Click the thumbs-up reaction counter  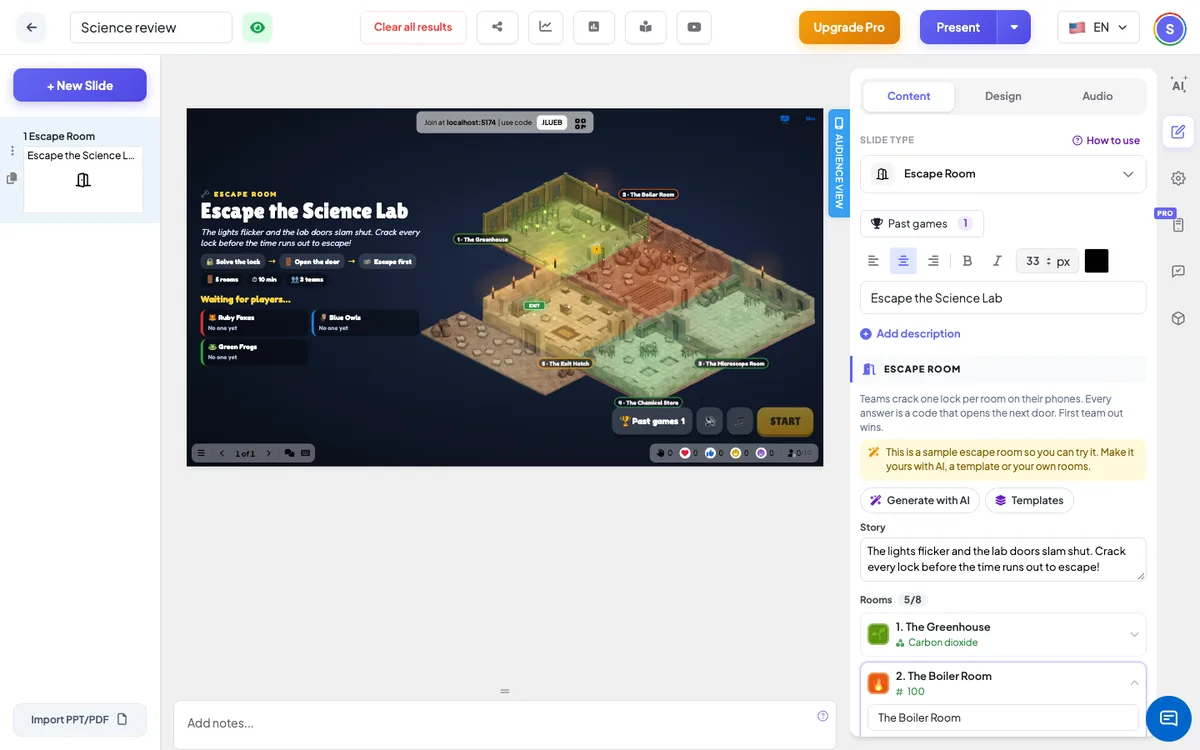(x=716, y=453)
